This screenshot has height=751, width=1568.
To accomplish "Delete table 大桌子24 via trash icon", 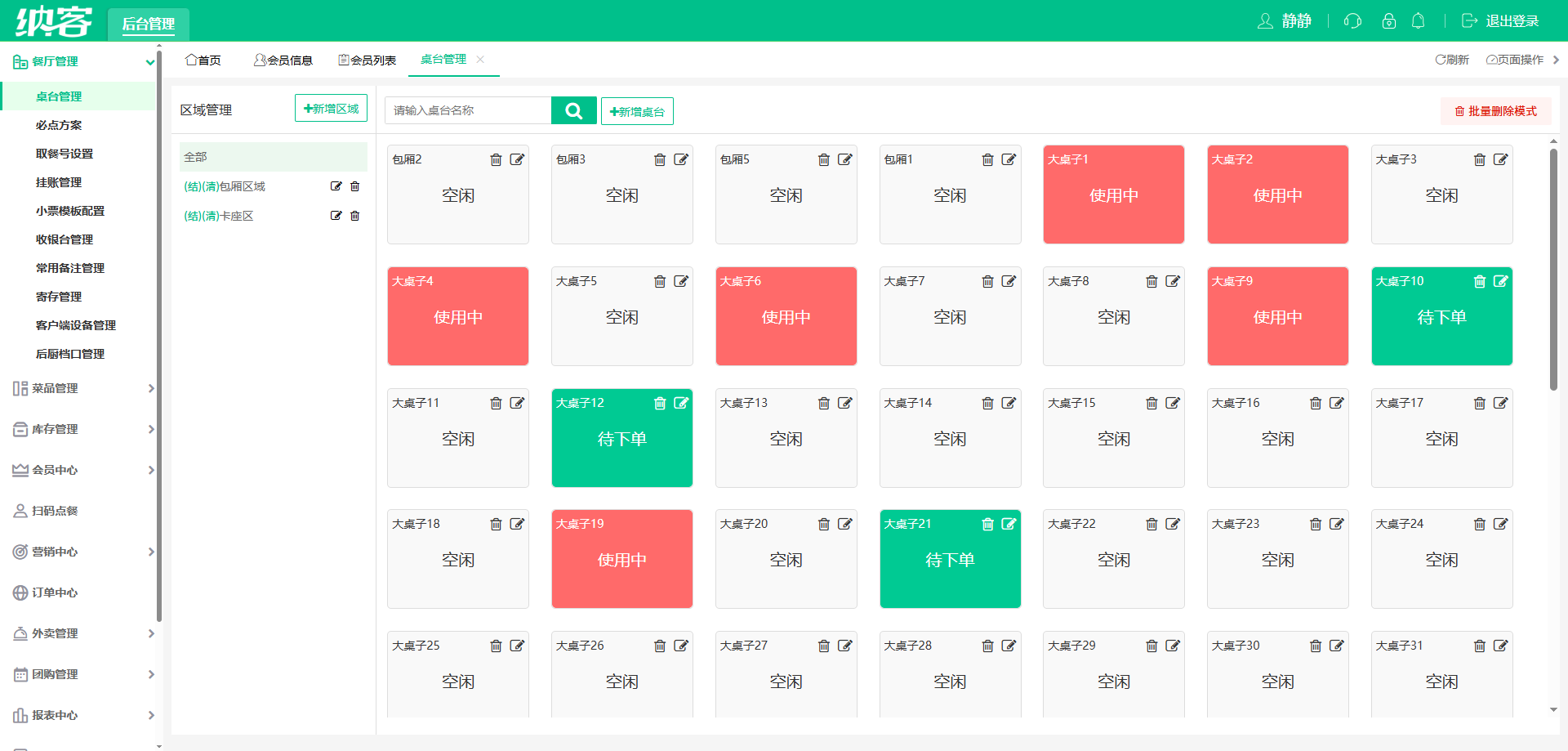I will (1479, 524).
